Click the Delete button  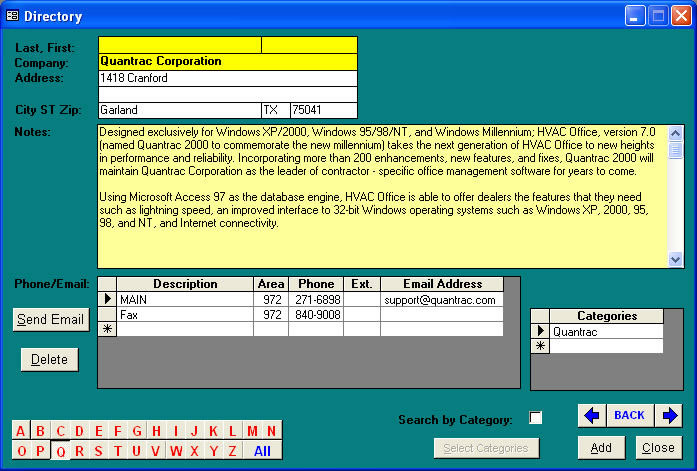49,360
